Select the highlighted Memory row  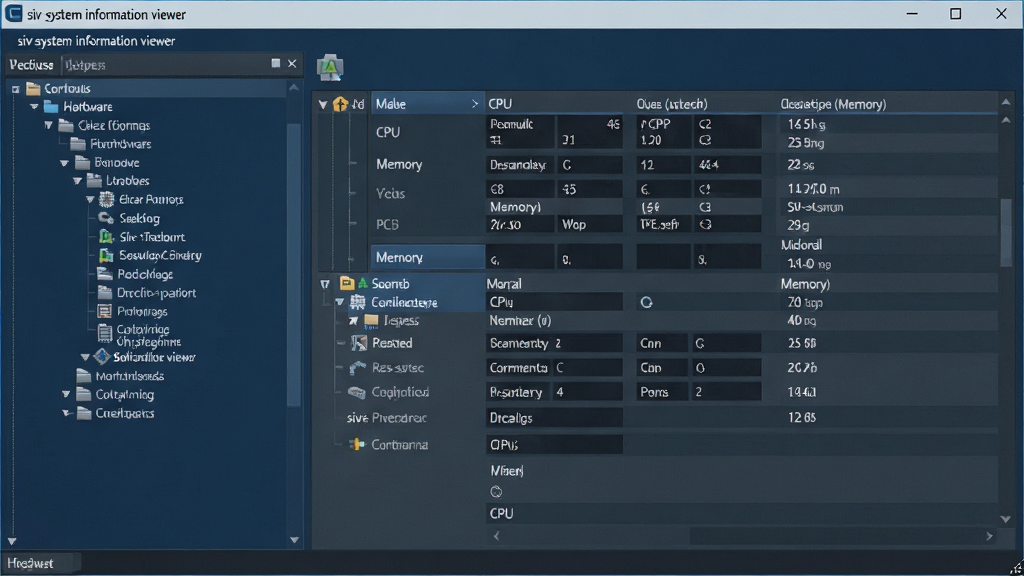click(428, 257)
